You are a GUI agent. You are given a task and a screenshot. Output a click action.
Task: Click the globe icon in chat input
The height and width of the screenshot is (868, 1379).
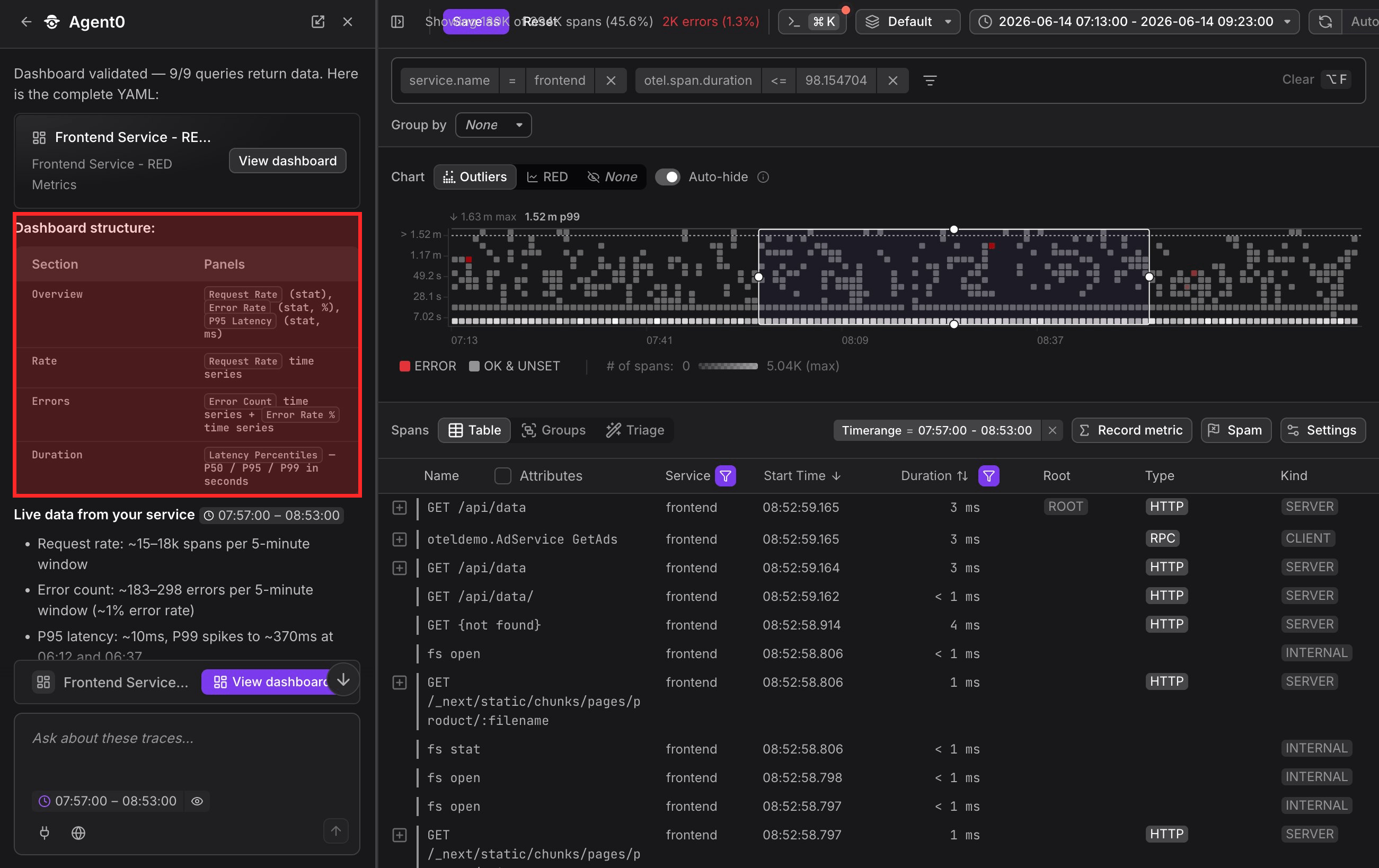click(78, 833)
